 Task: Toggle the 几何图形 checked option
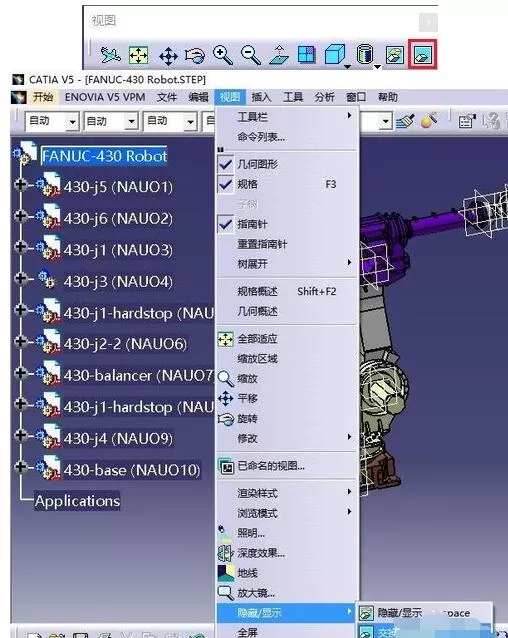(287, 164)
